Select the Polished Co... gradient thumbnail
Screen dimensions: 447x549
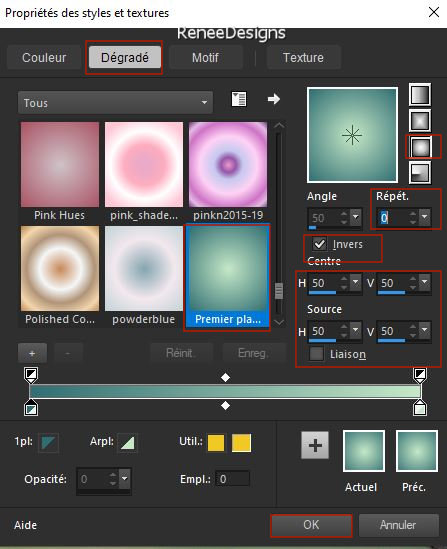click(60, 269)
